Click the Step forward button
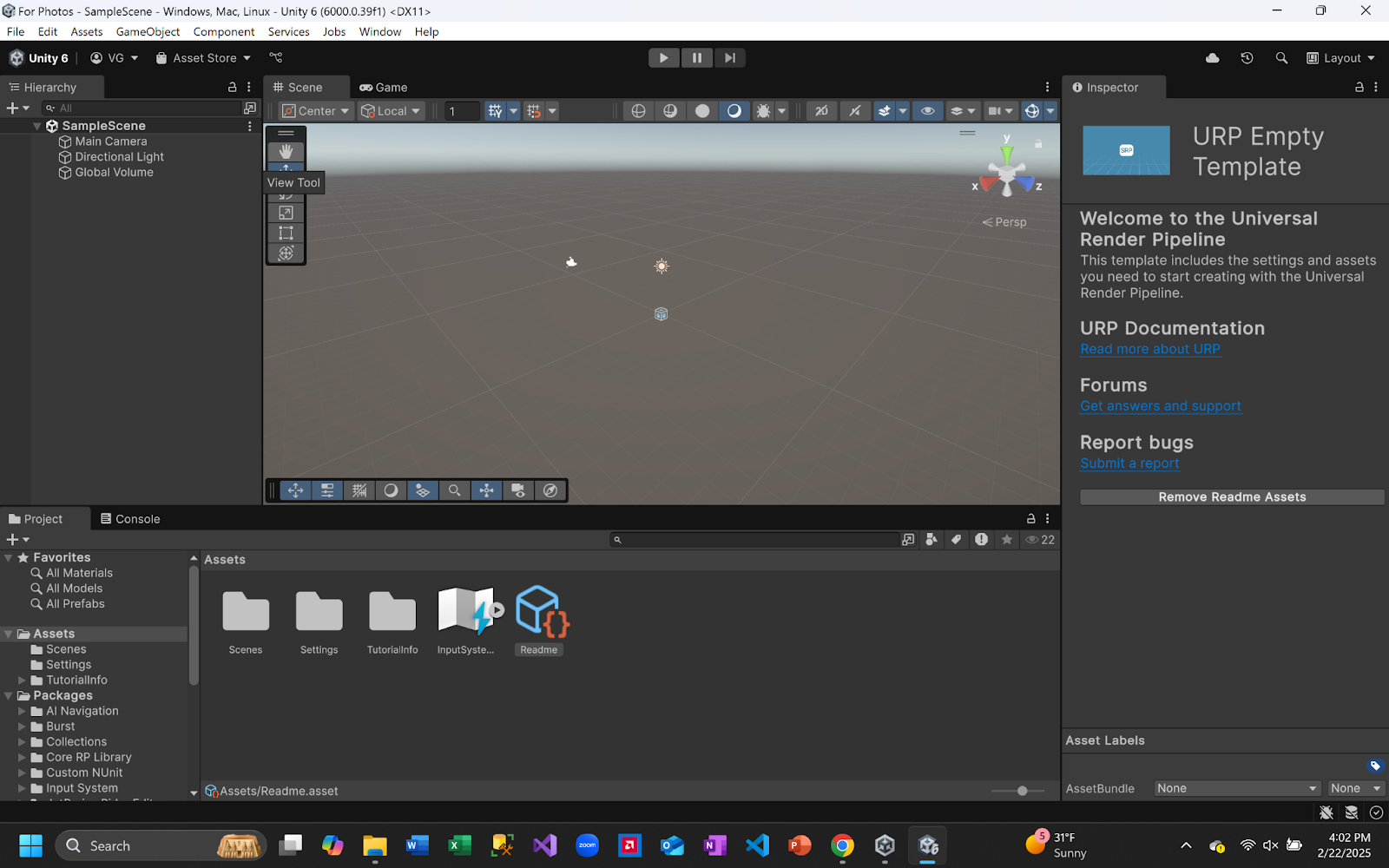The height and width of the screenshot is (868, 1389). point(730,57)
